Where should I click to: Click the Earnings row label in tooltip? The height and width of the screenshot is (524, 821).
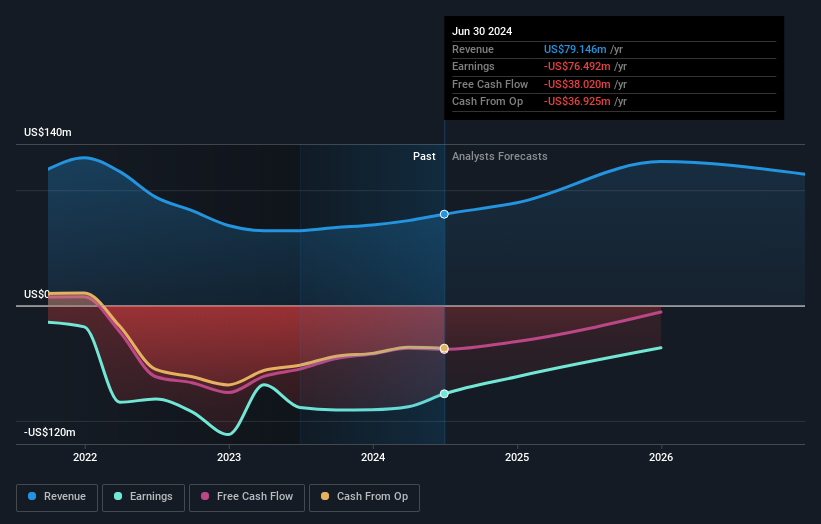pyautogui.click(x=473, y=66)
